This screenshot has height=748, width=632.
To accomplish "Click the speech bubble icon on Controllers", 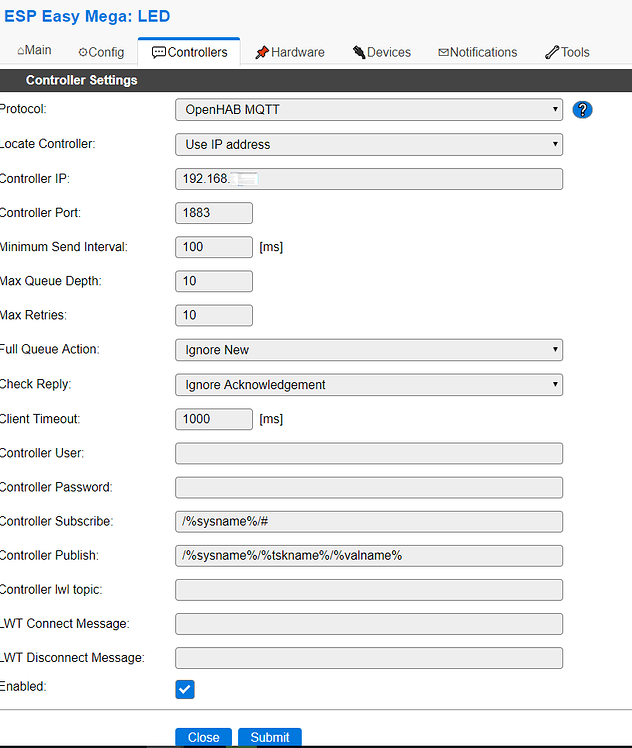I will click(x=158, y=52).
